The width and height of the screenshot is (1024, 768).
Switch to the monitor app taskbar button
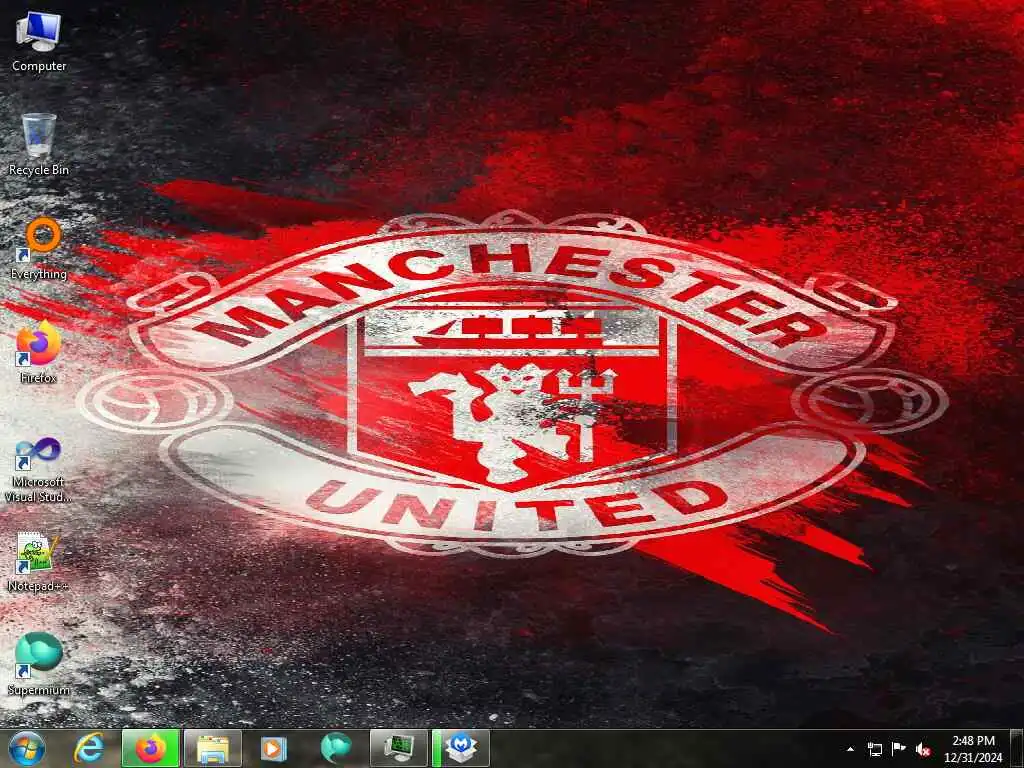(398, 749)
